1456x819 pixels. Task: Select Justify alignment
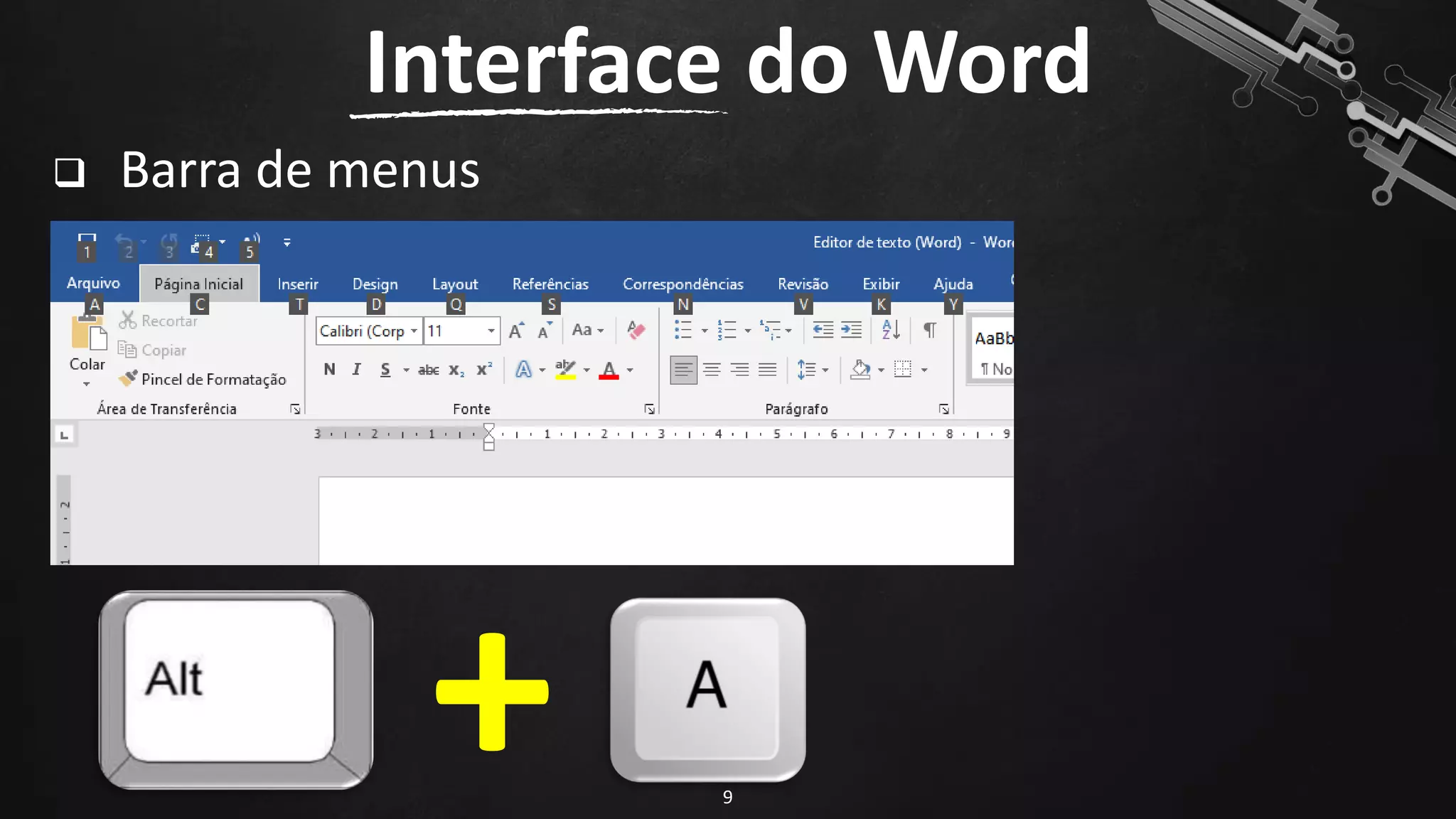click(x=767, y=370)
